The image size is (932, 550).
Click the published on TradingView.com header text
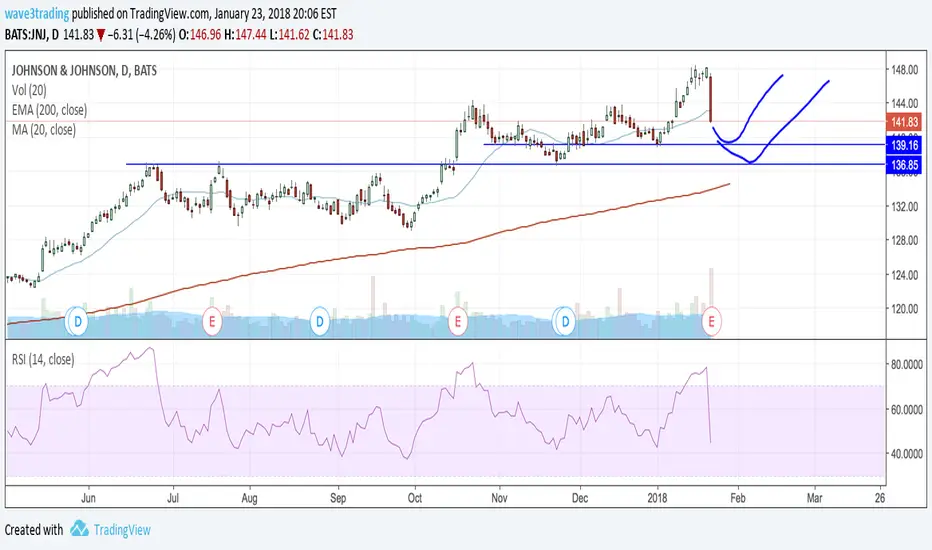tap(141, 13)
